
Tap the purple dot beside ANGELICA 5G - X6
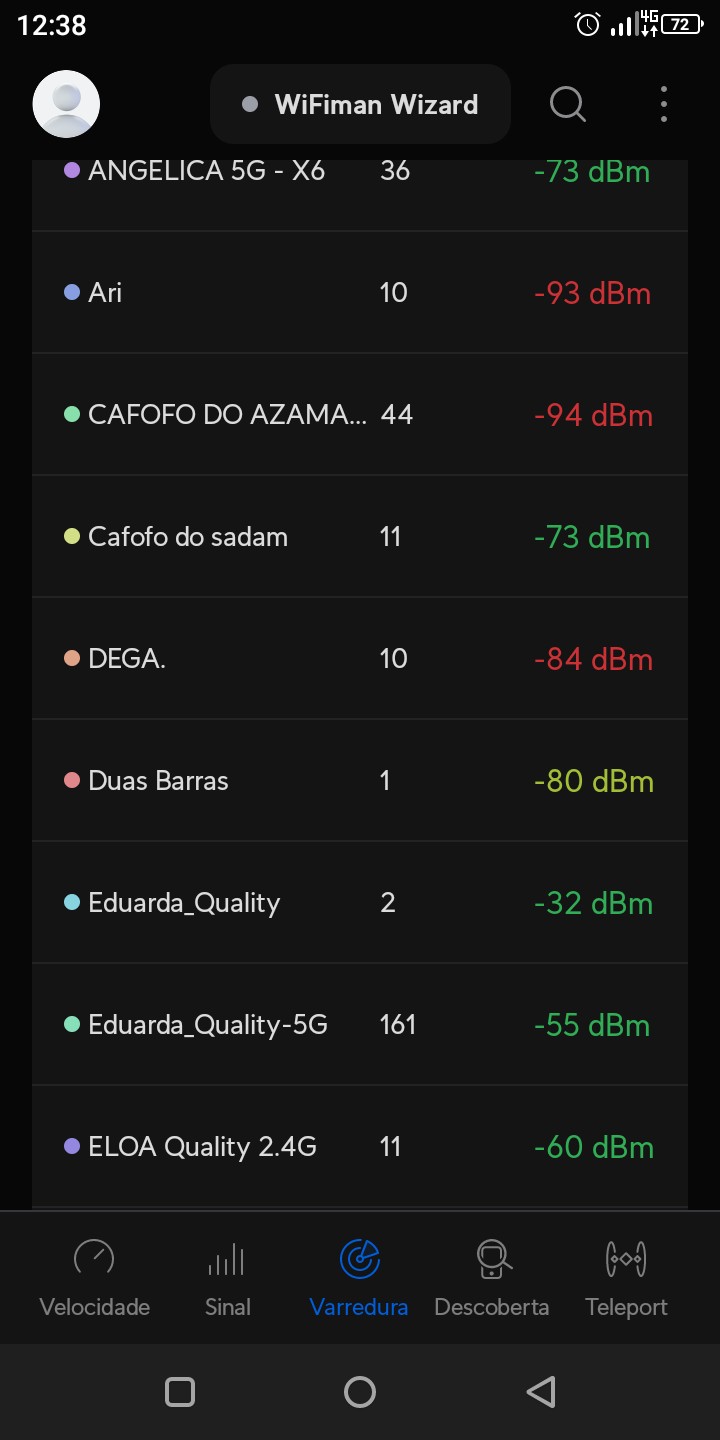coord(72,171)
